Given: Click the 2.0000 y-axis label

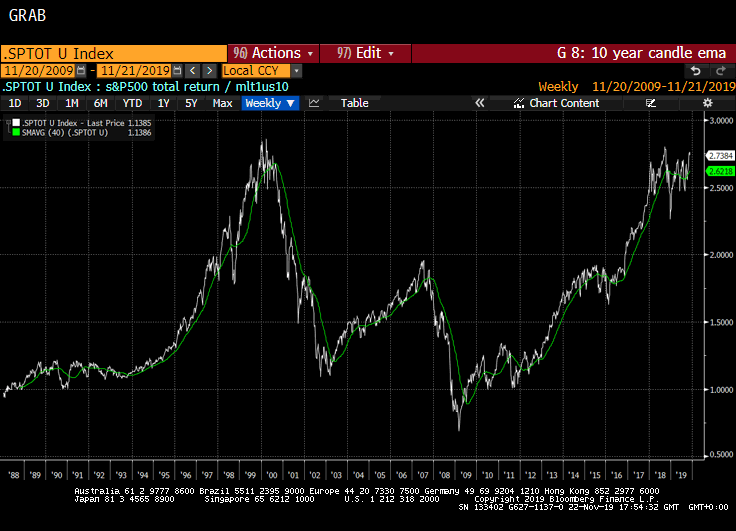Looking at the screenshot, I should point(721,255).
